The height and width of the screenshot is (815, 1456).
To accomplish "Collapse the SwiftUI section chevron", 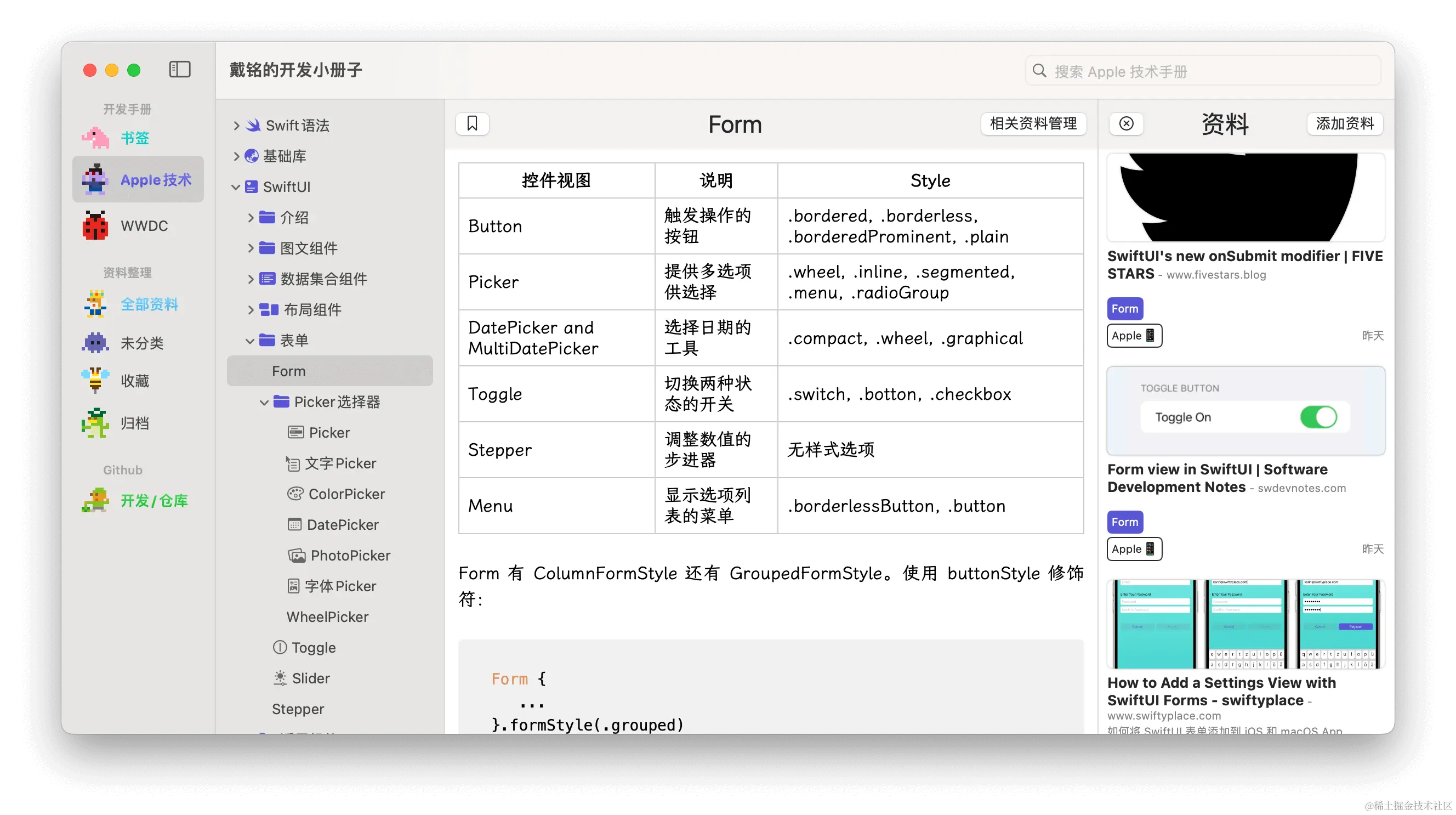I will [x=236, y=187].
